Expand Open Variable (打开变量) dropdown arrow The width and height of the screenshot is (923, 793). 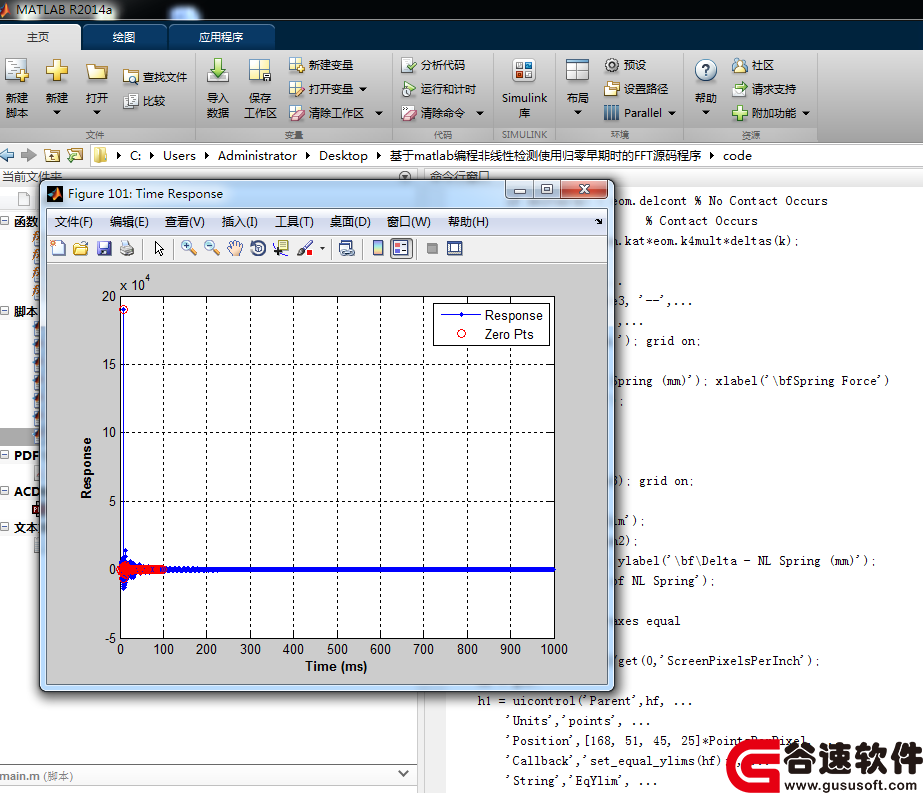363,89
